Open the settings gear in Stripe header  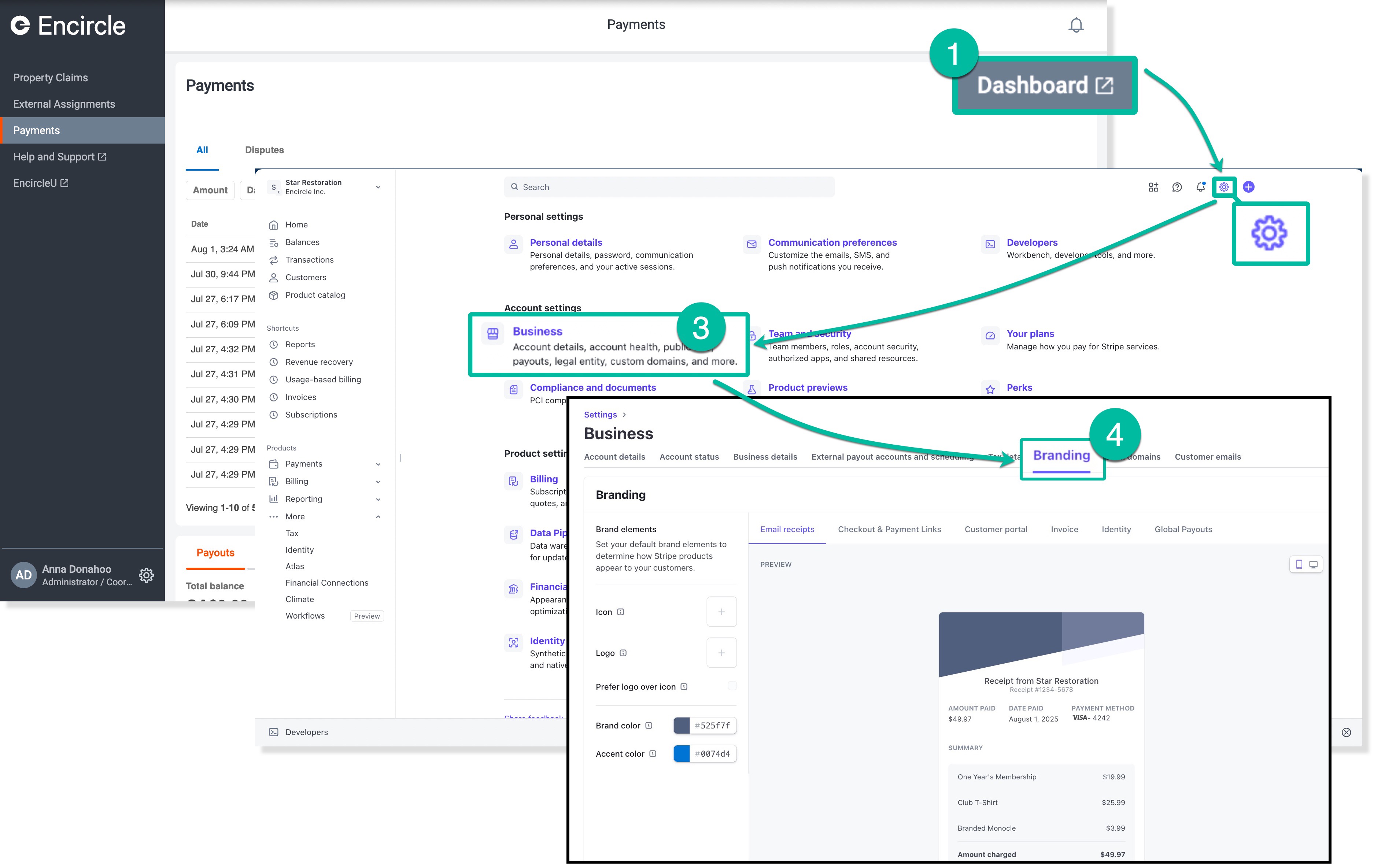[1224, 187]
